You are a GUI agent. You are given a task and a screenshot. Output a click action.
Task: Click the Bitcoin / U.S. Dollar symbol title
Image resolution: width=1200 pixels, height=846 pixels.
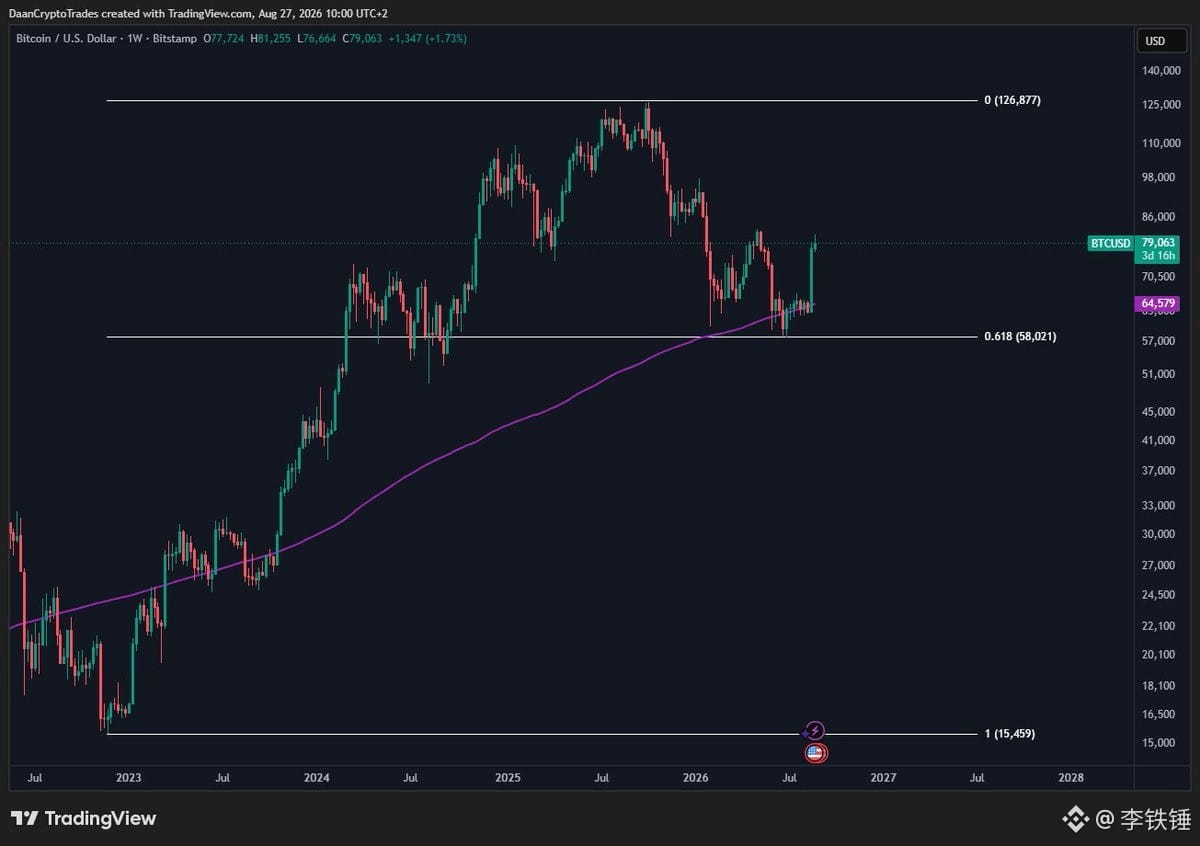66,38
